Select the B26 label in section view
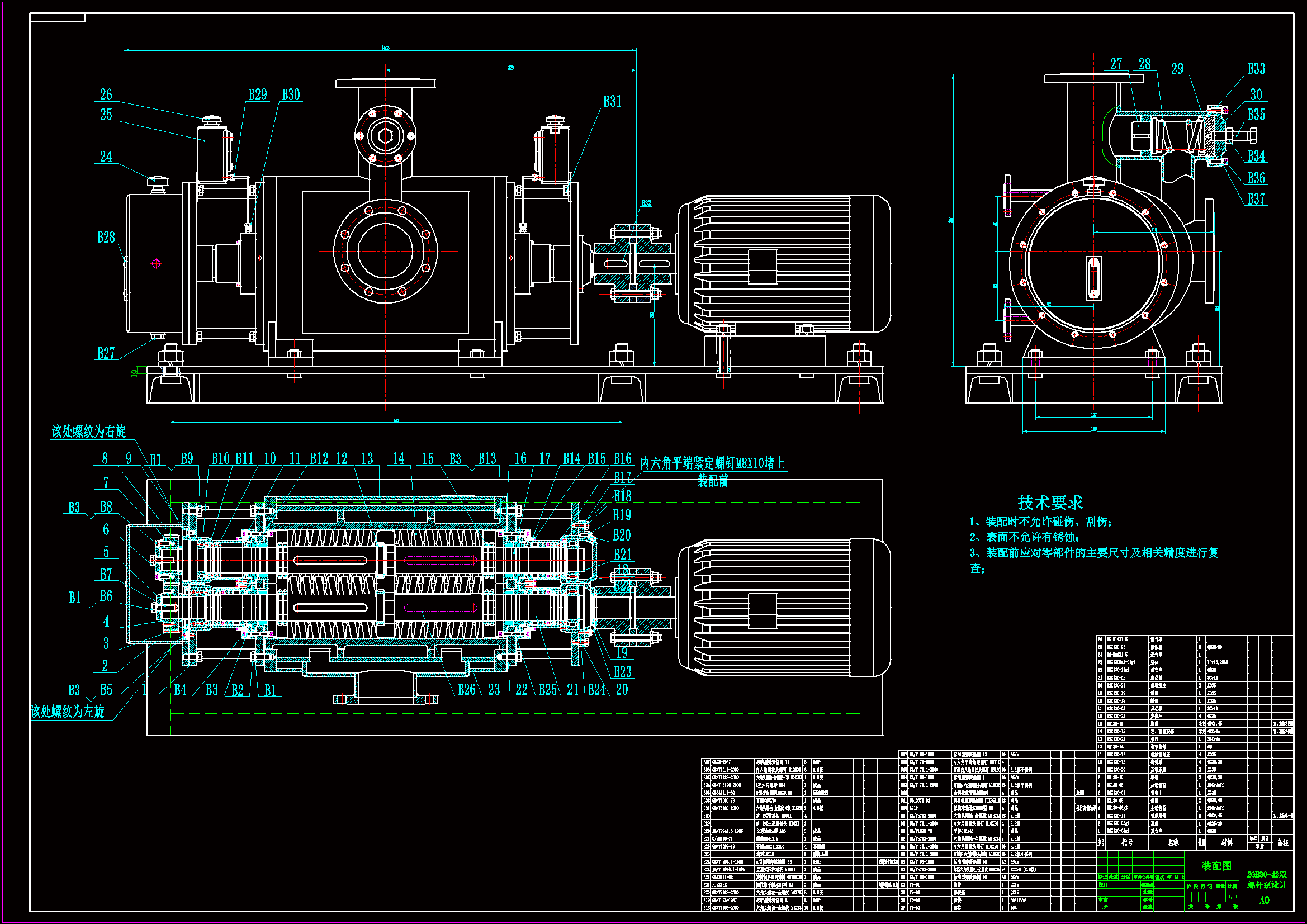This screenshot has height=924, width=1307. click(466, 690)
